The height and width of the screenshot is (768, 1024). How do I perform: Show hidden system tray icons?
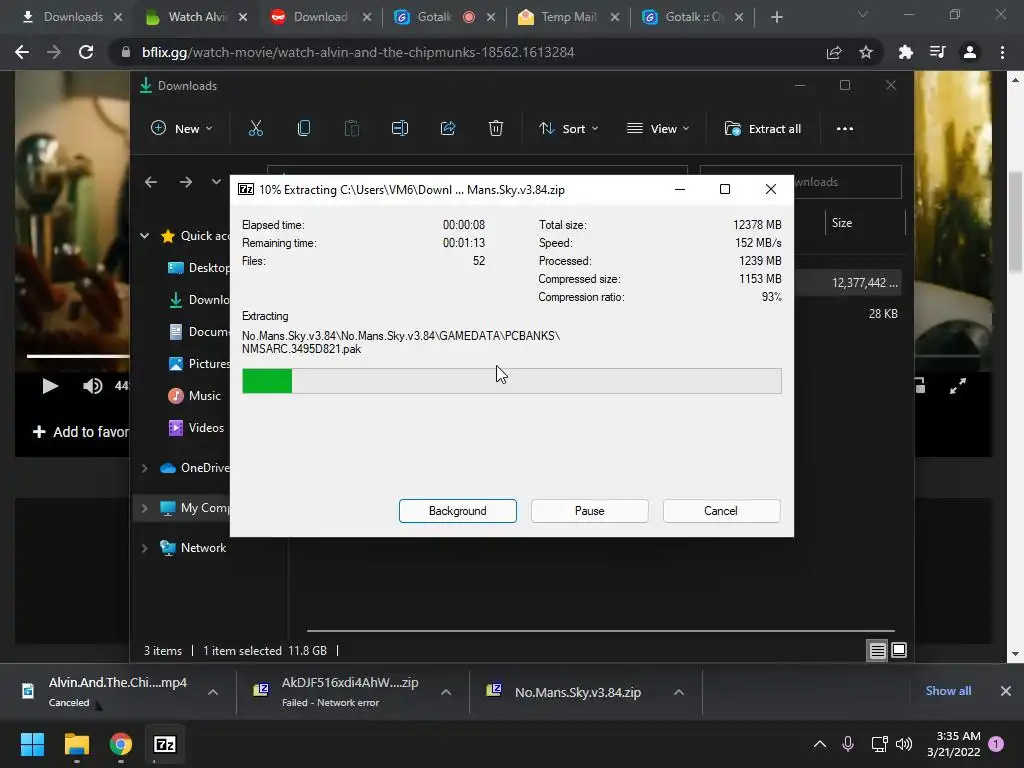[820, 743]
